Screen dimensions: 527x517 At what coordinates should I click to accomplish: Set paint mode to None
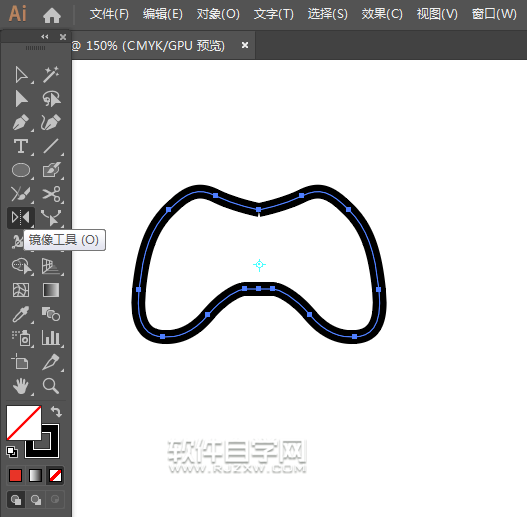(55, 475)
